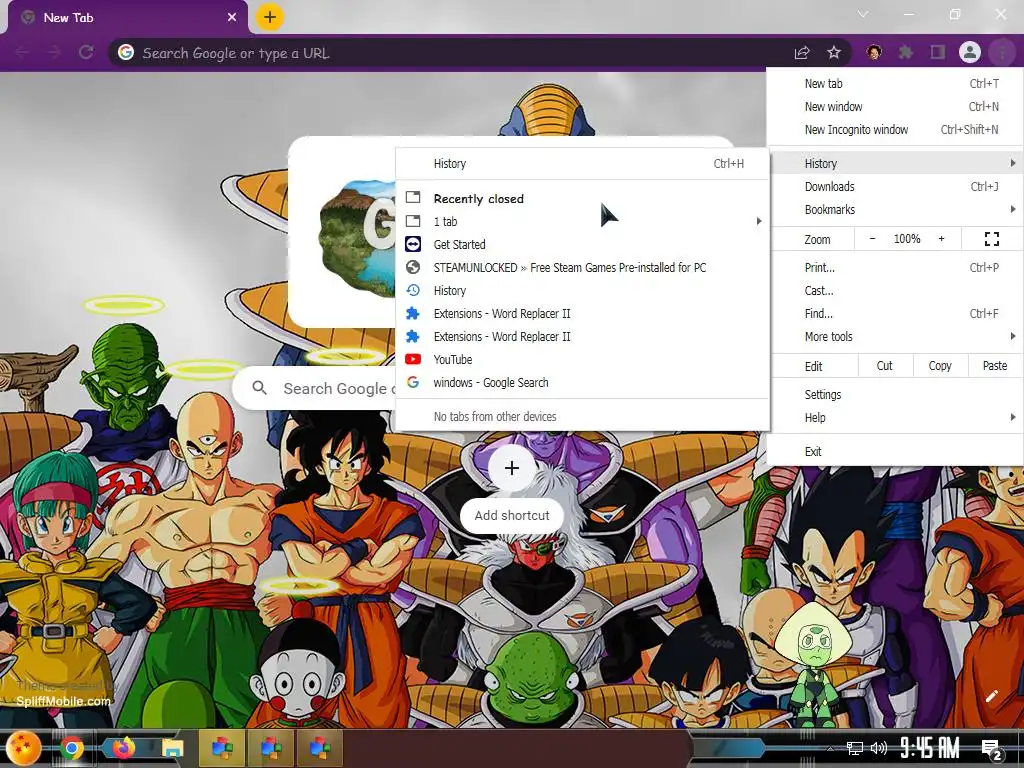Open the Dragon Ball Start button
This screenshot has height=768, width=1024.
click(x=23, y=748)
